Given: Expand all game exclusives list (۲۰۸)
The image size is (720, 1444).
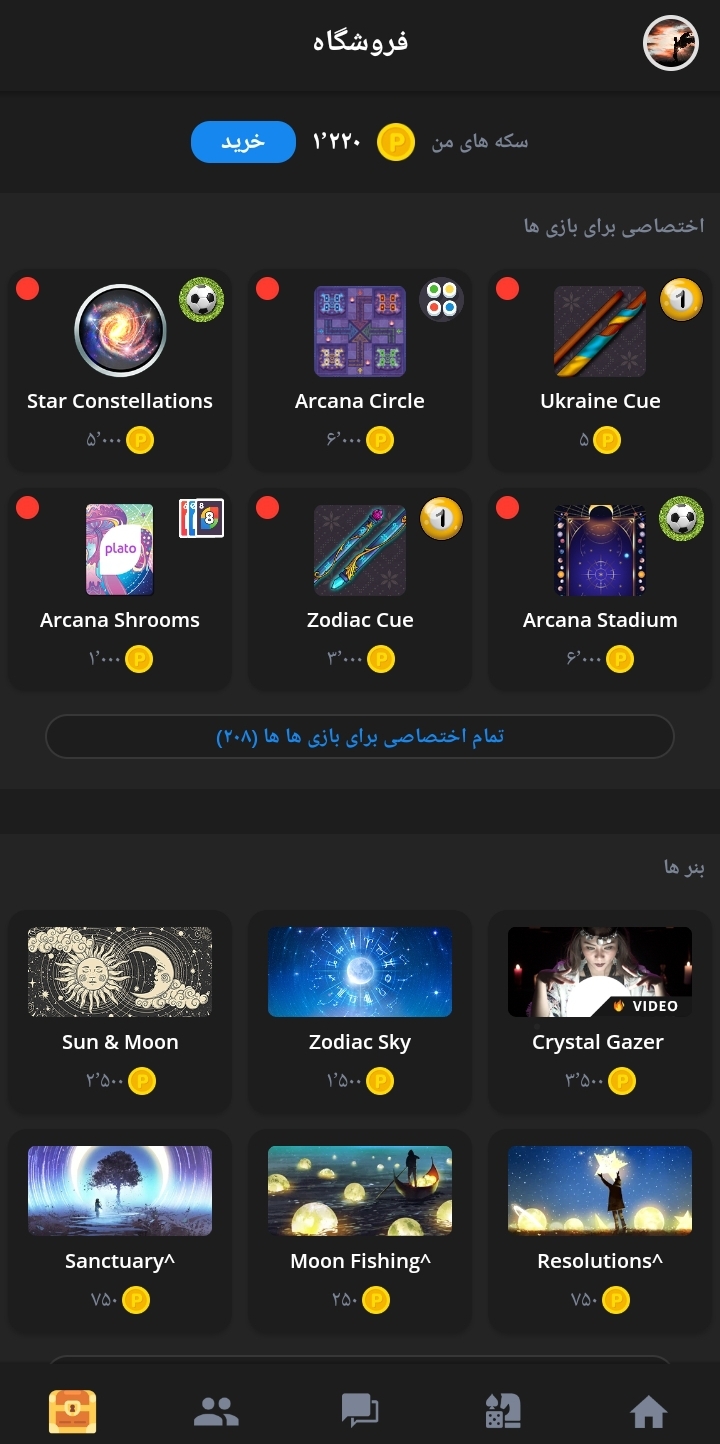Looking at the screenshot, I should point(360,737).
